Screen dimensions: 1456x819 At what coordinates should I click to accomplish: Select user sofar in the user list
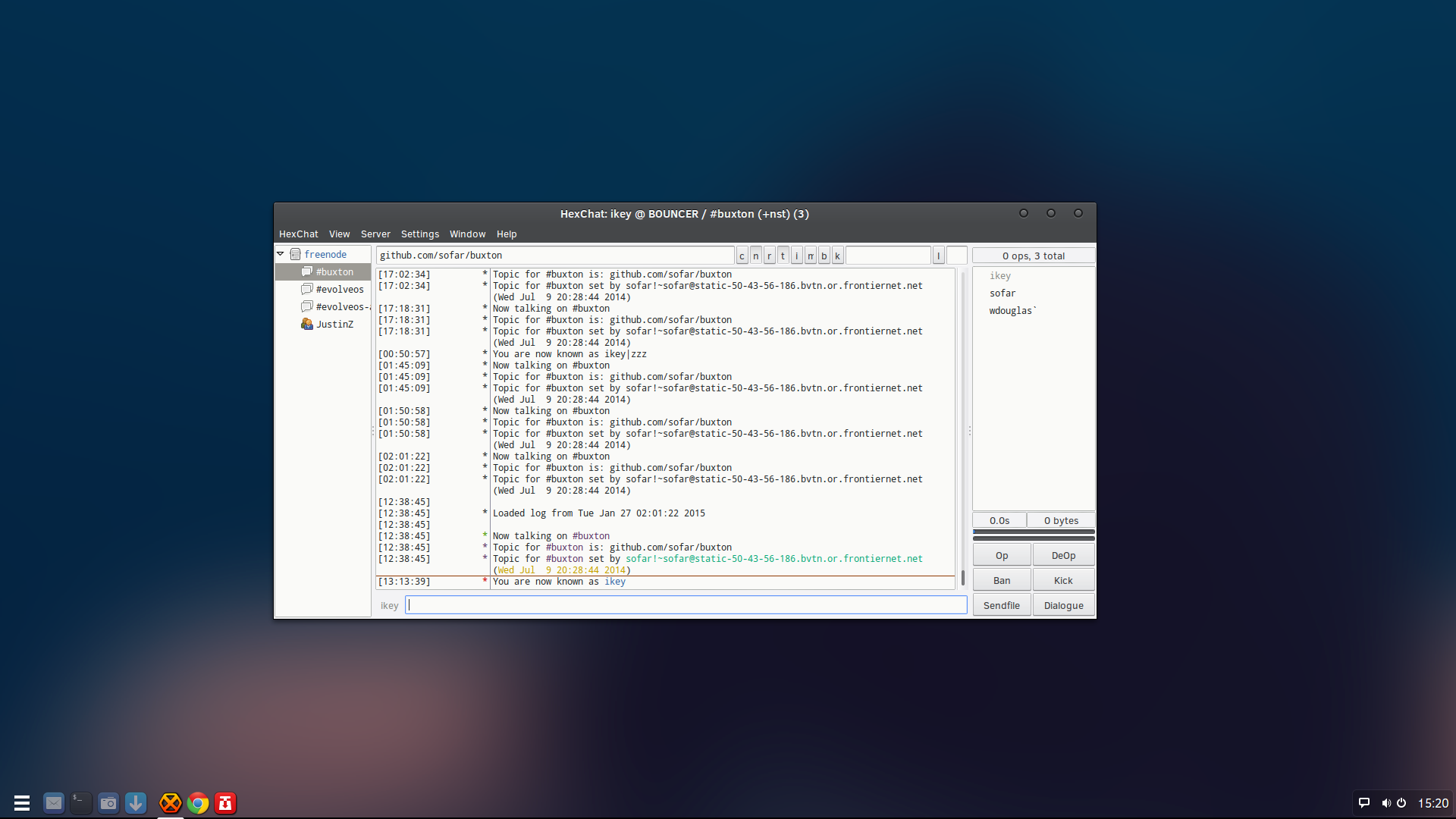1002,293
